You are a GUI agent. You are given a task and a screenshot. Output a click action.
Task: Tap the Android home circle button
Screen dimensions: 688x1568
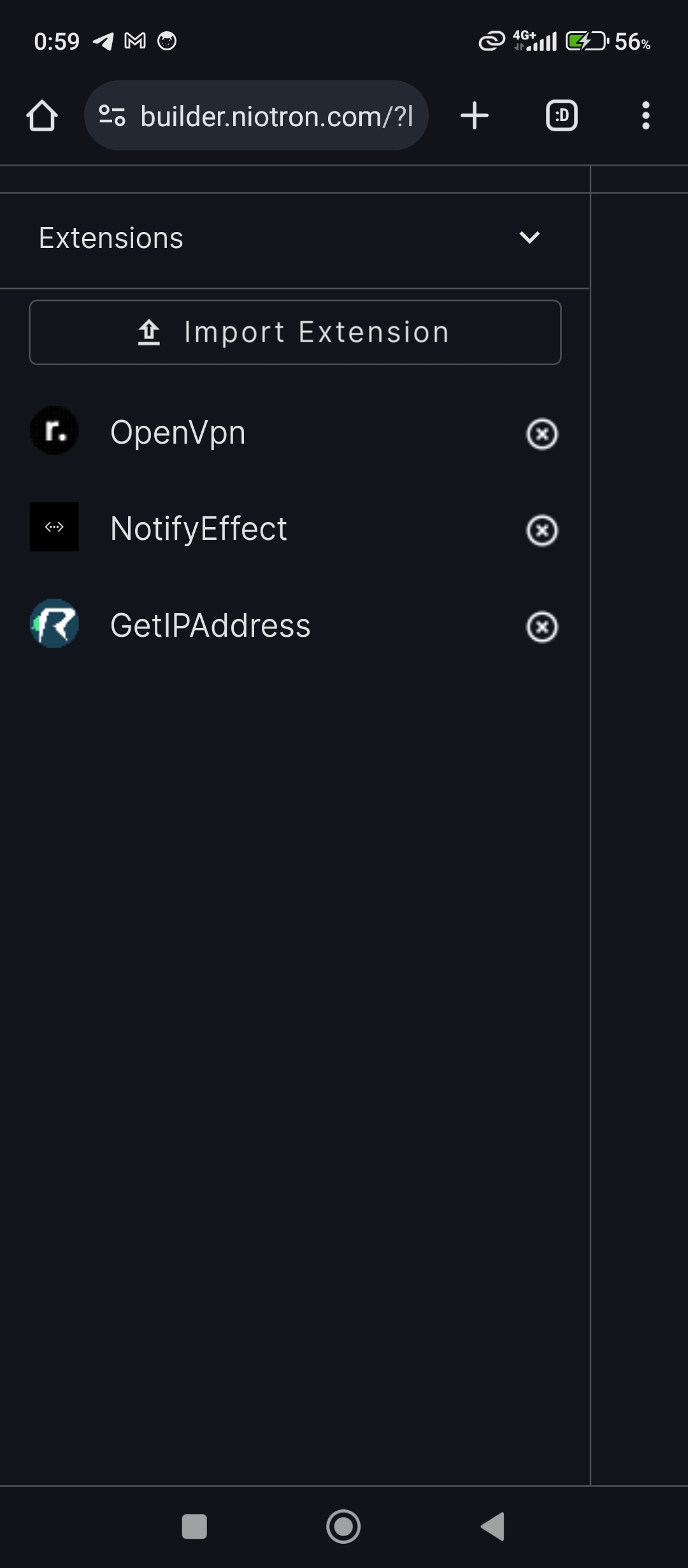pyautogui.click(x=343, y=1527)
